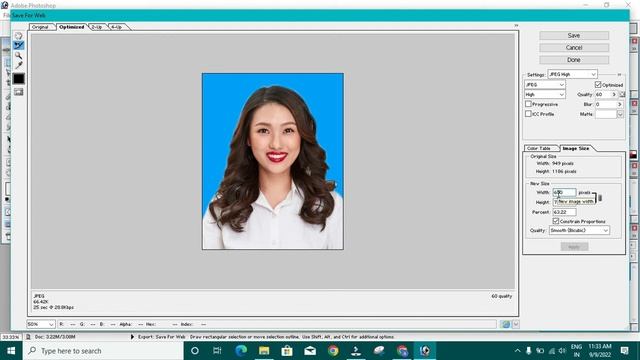640x360 pixels.
Task: Enable the ICC Profile checkbox
Action: pos(528,114)
